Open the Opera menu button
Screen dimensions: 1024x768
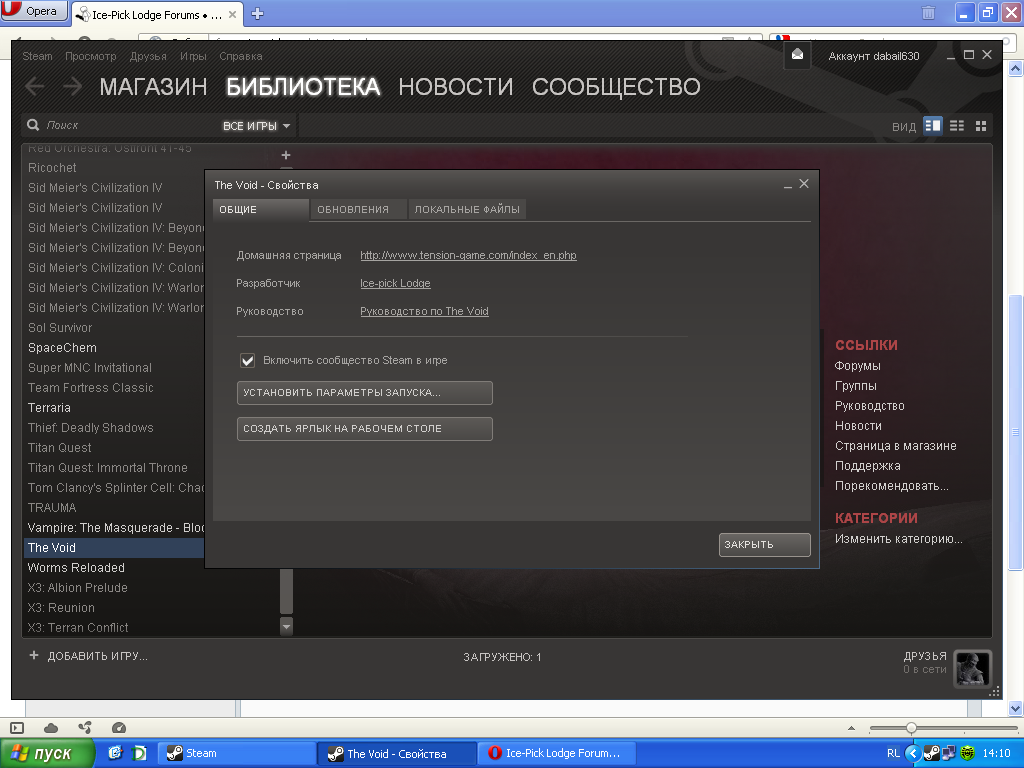click(34, 11)
